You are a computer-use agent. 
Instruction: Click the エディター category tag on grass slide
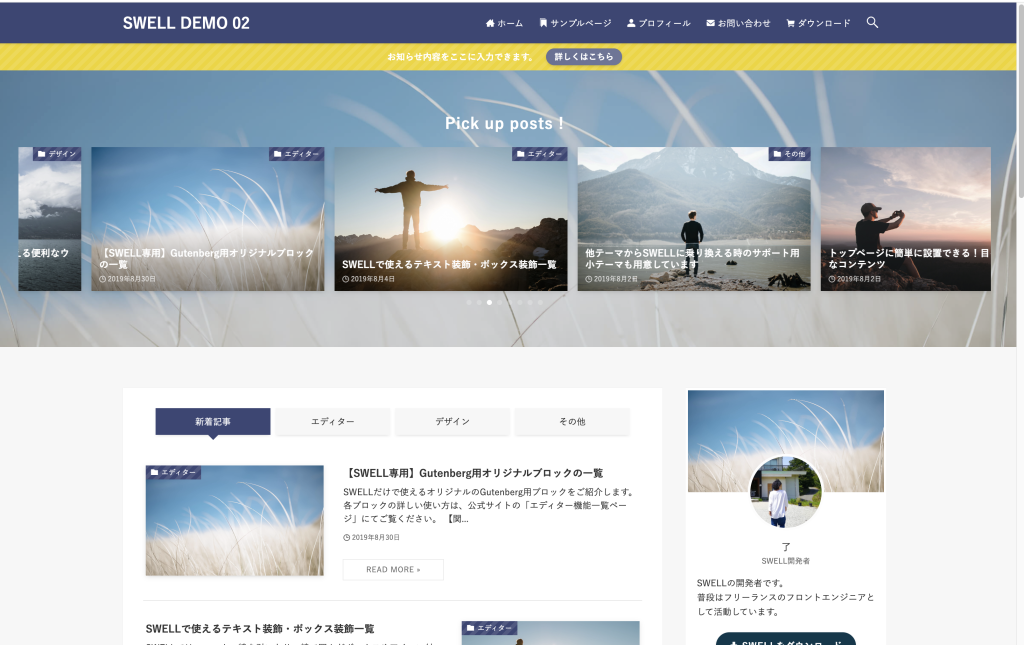296,154
